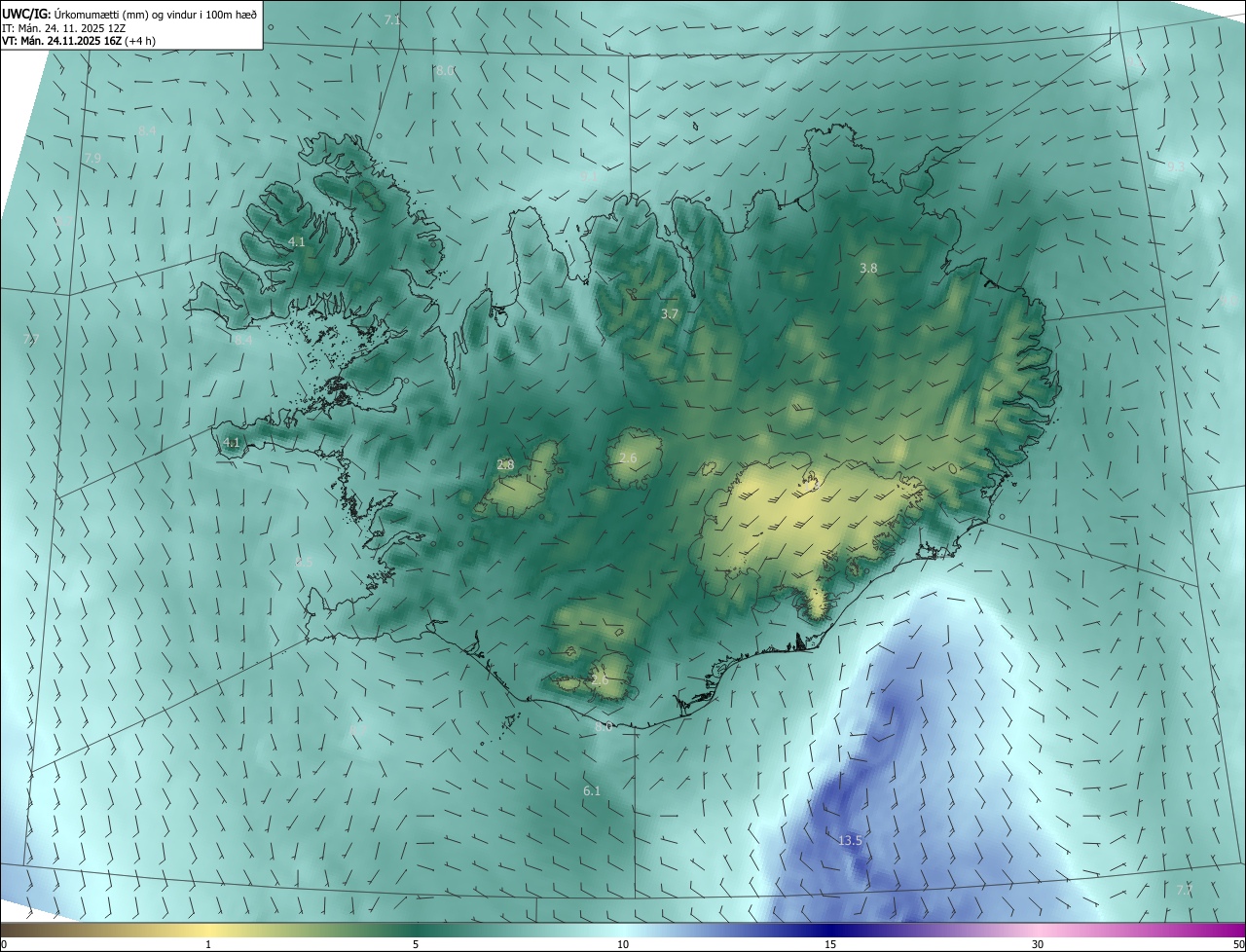Click the 4.1 value at the Snæfellsnes tip

231,442
